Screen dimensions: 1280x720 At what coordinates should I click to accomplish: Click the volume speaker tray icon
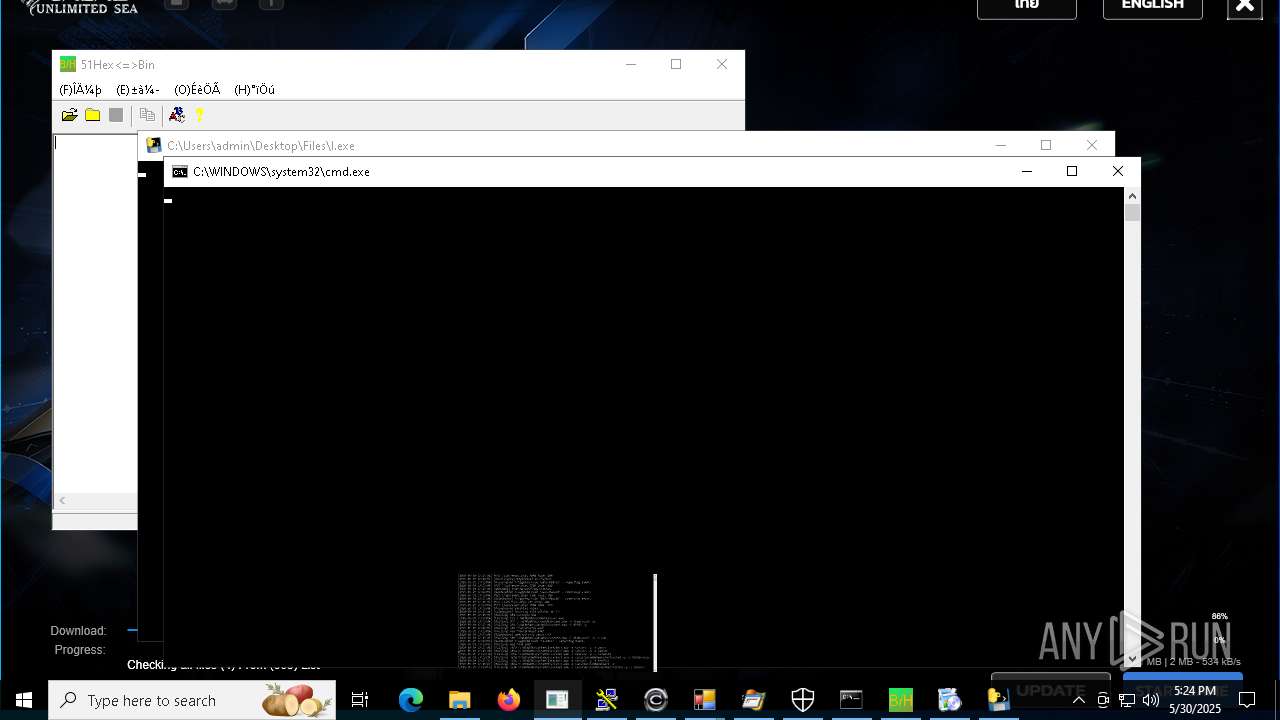point(1151,700)
